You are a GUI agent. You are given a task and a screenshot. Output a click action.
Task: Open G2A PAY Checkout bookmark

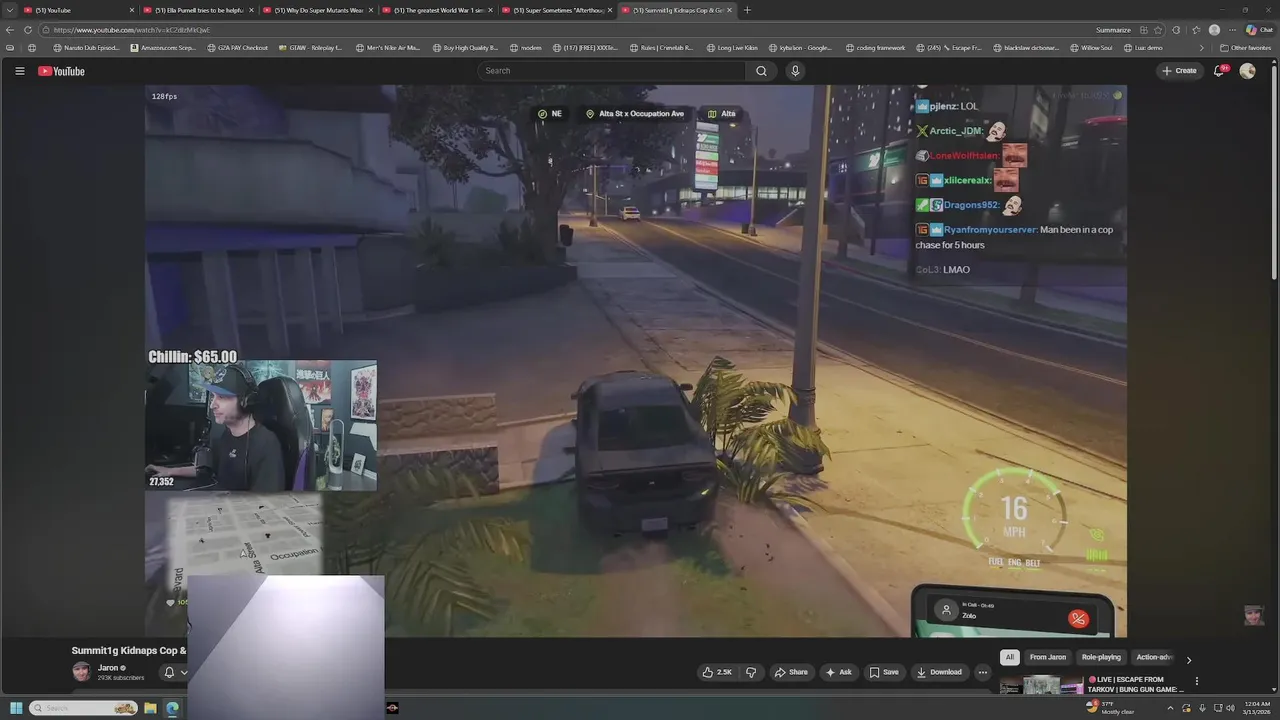238,48
